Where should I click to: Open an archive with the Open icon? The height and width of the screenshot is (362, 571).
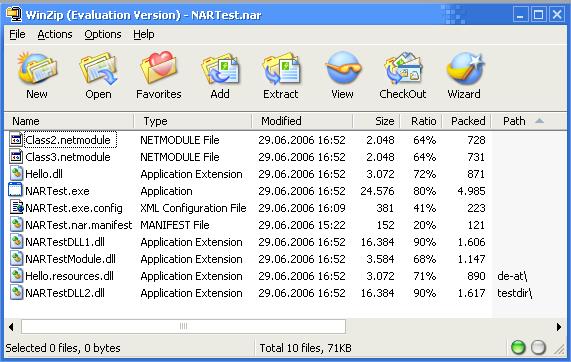click(x=98, y=68)
